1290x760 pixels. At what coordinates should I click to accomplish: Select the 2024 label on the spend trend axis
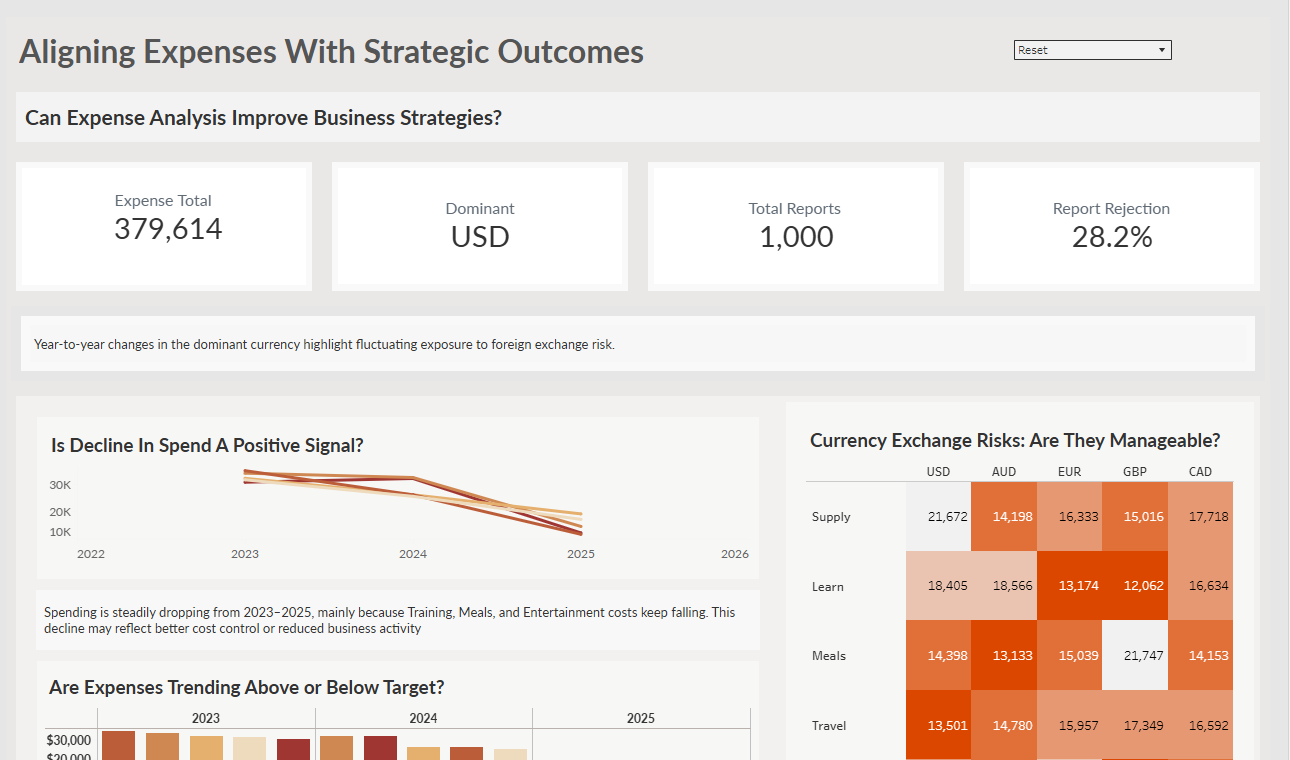413,553
